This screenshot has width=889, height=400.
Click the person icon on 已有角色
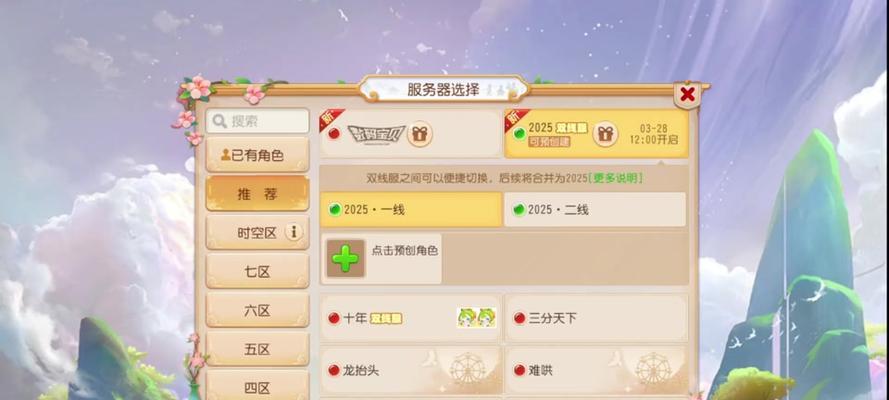[x=226, y=155]
